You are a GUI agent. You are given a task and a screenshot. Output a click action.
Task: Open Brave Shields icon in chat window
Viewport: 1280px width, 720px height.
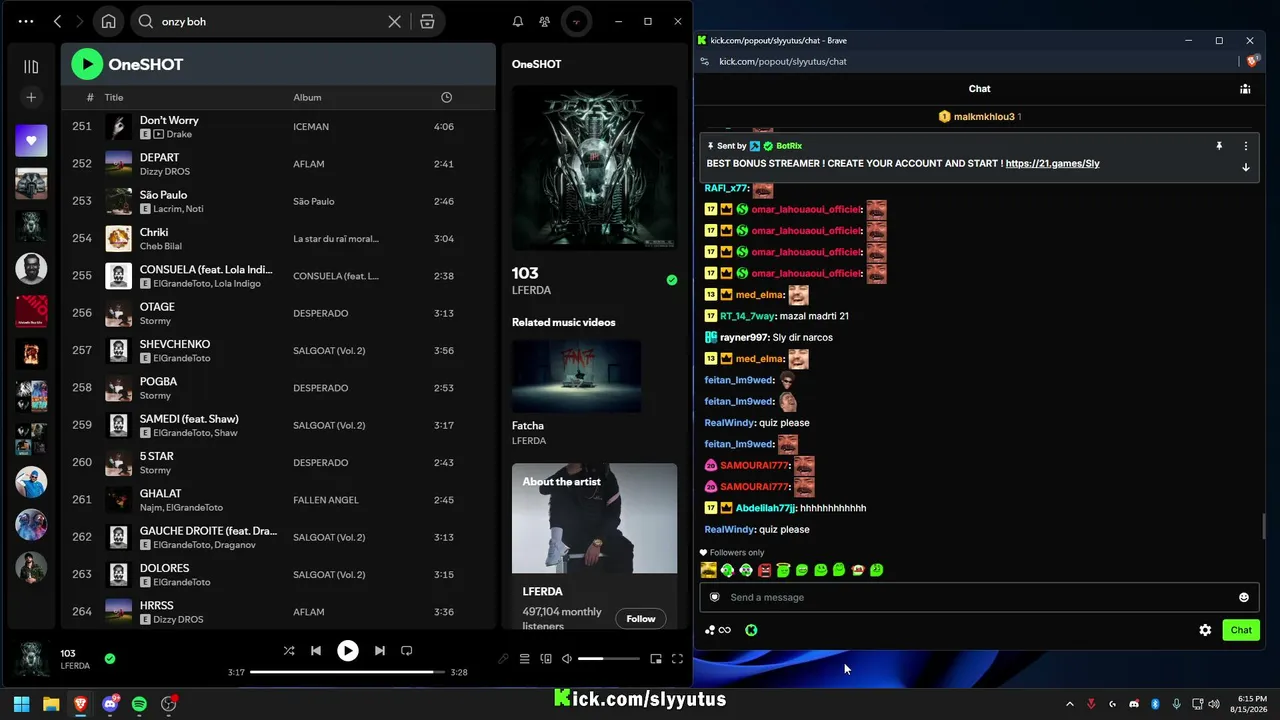pyautogui.click(x=1252, y=61)
